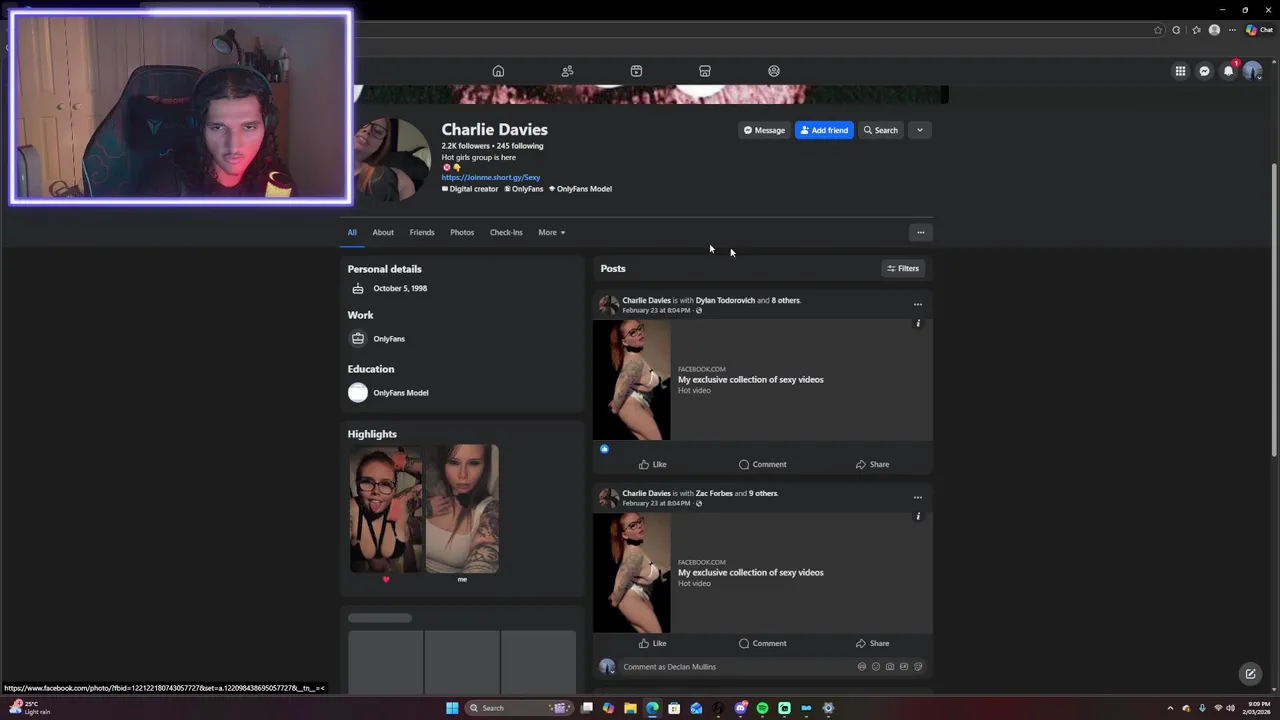
Task: Open the Messenger icon
Action: [x=1204, y=71]
